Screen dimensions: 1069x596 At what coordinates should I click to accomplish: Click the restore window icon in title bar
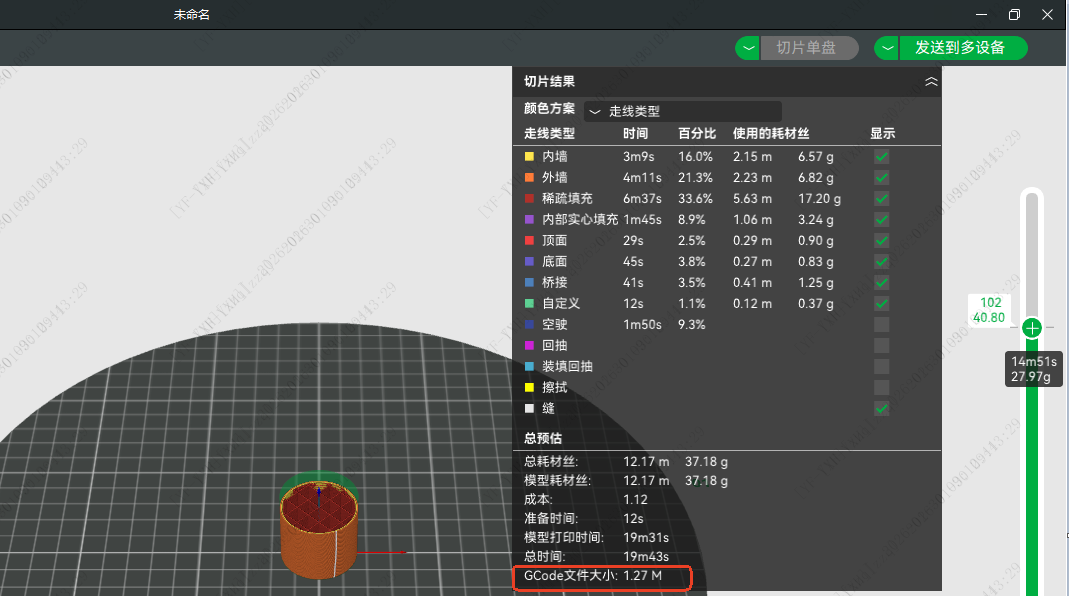click(1014, 15)
